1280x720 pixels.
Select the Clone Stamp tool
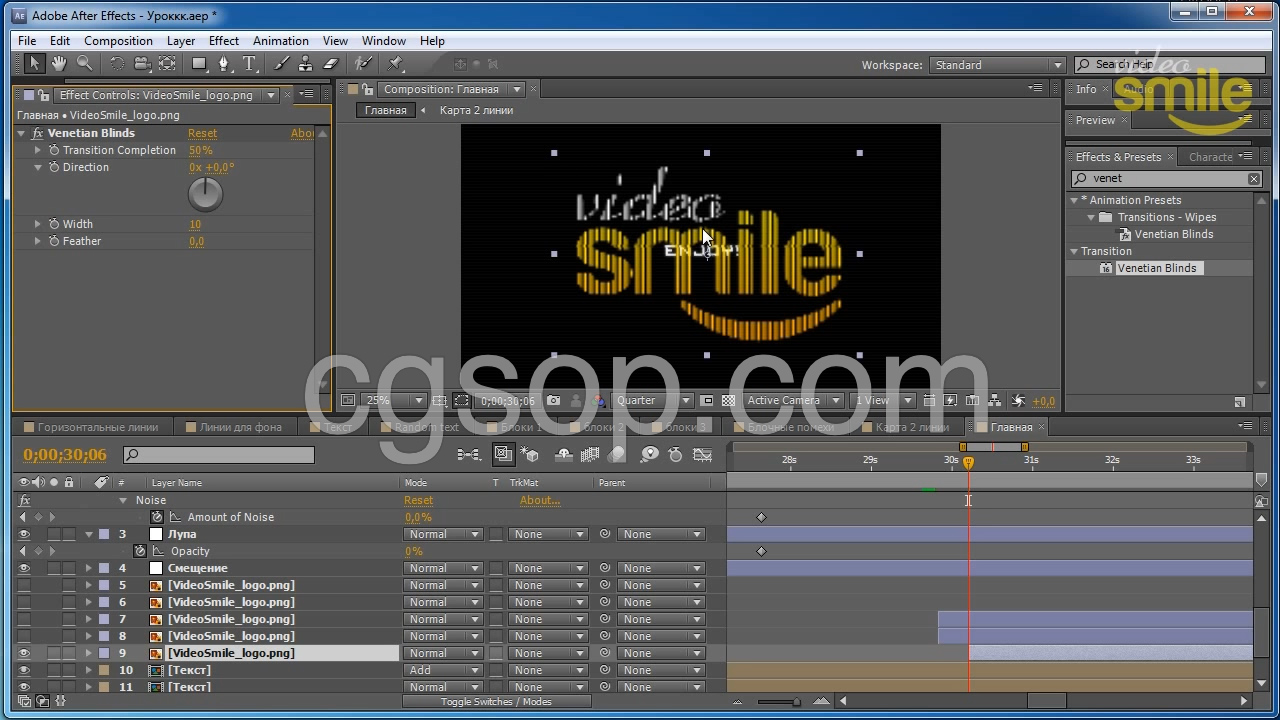point(306,64)
